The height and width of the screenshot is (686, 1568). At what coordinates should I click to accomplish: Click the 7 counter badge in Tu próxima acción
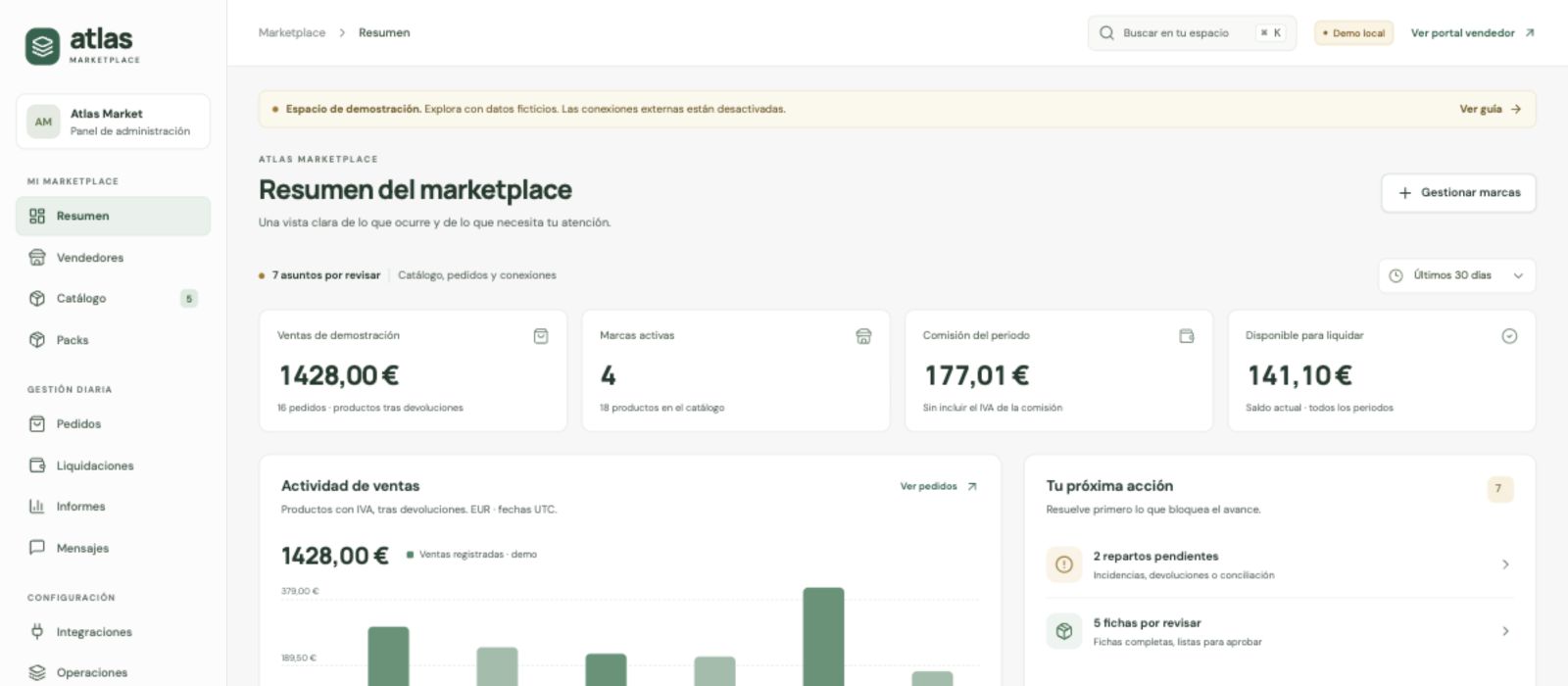coord(1499,489)
